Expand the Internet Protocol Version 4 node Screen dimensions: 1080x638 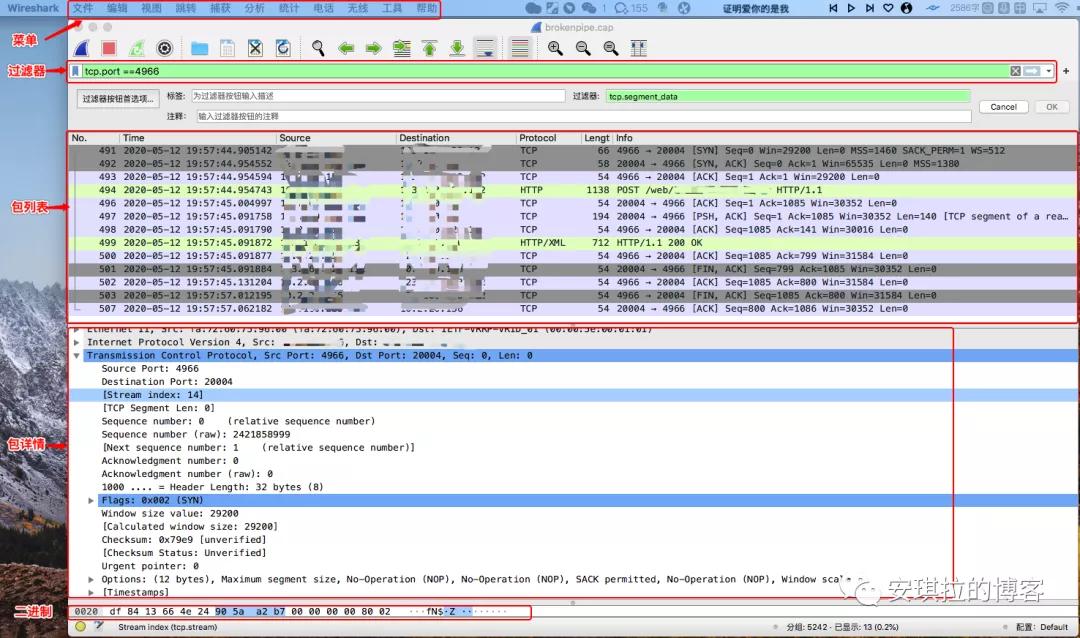click(77, 342)
